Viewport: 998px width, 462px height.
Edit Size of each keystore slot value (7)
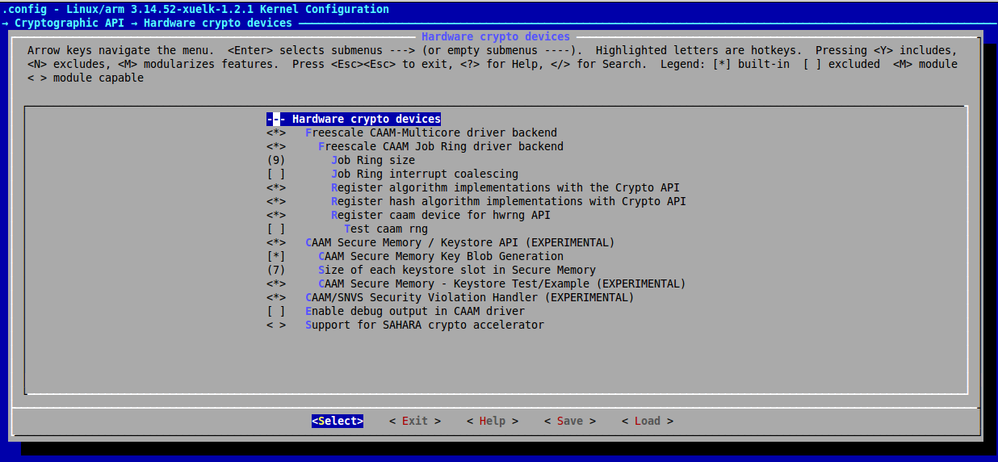(276, 270)
